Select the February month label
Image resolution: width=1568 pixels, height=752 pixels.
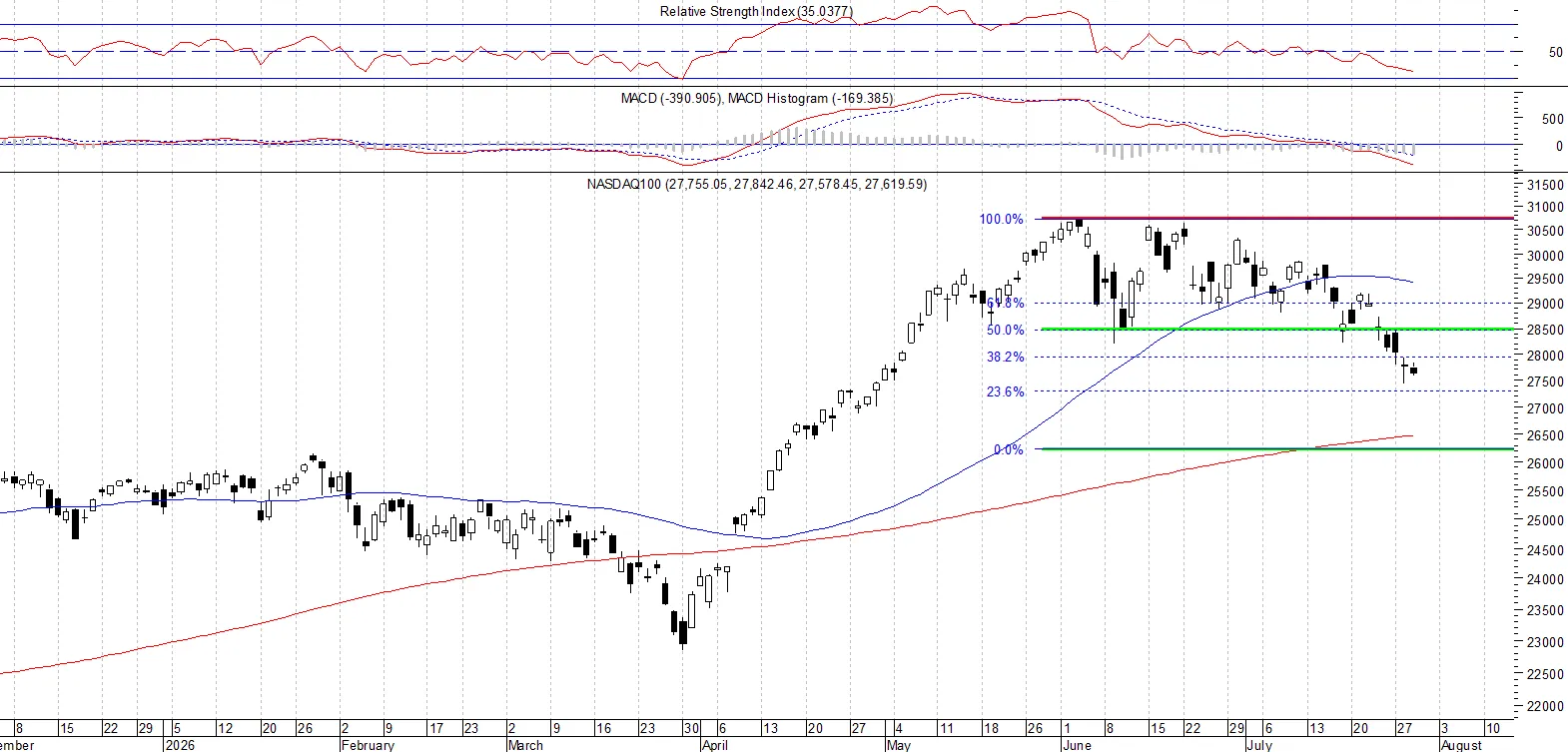368,745
